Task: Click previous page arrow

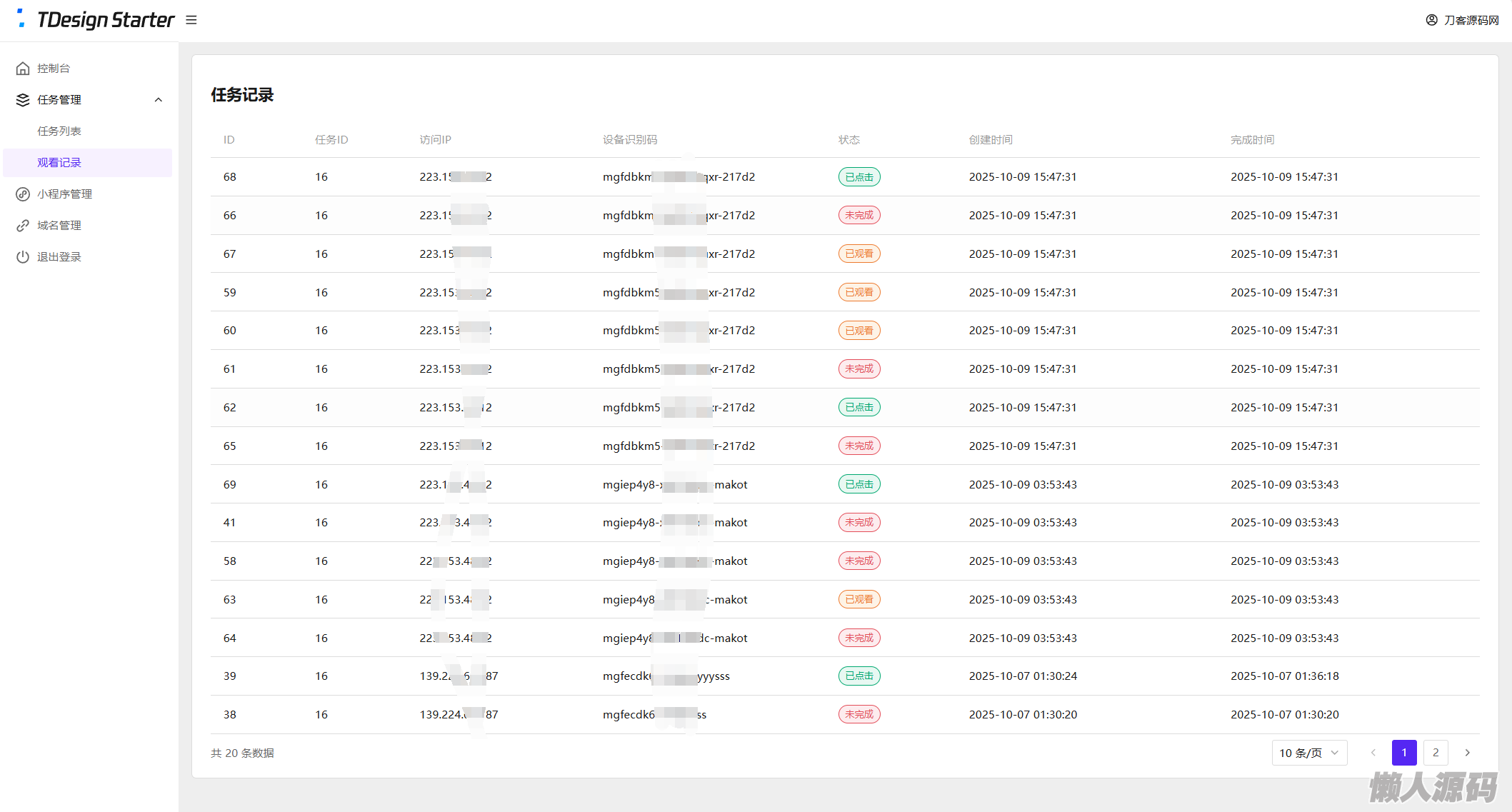Action: point(1373,753)
